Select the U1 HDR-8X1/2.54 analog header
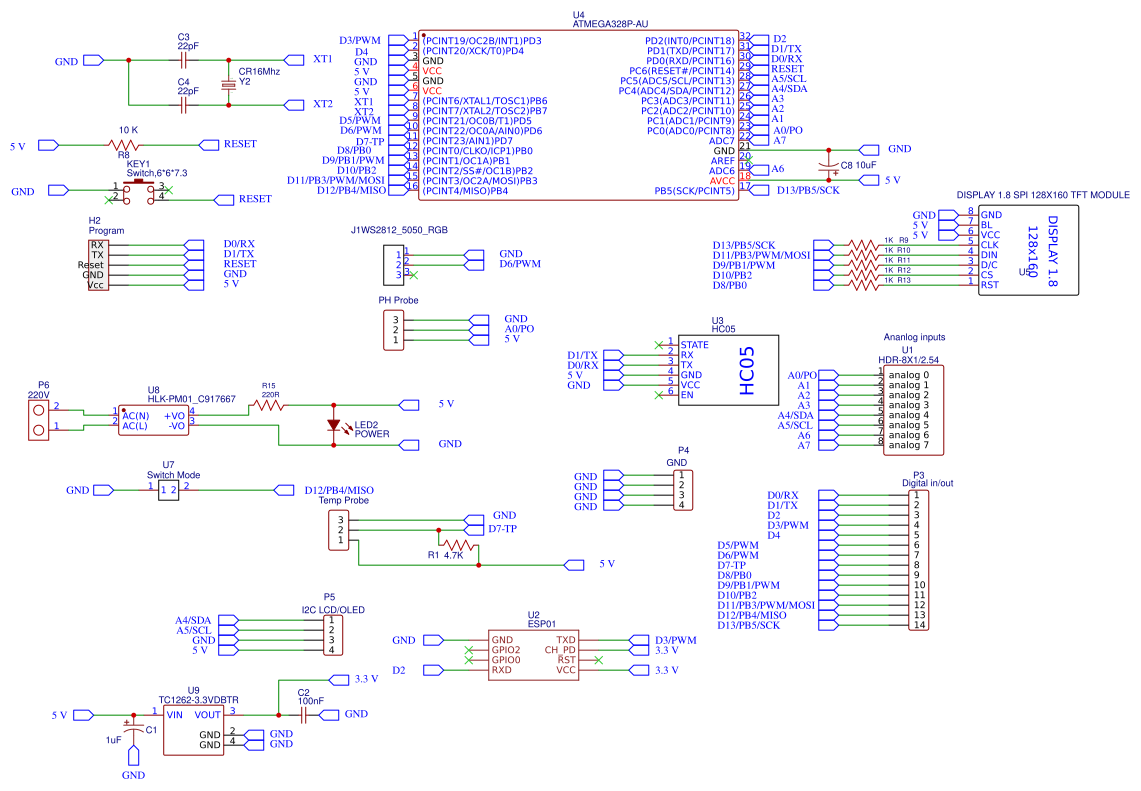 click(913, 410)
